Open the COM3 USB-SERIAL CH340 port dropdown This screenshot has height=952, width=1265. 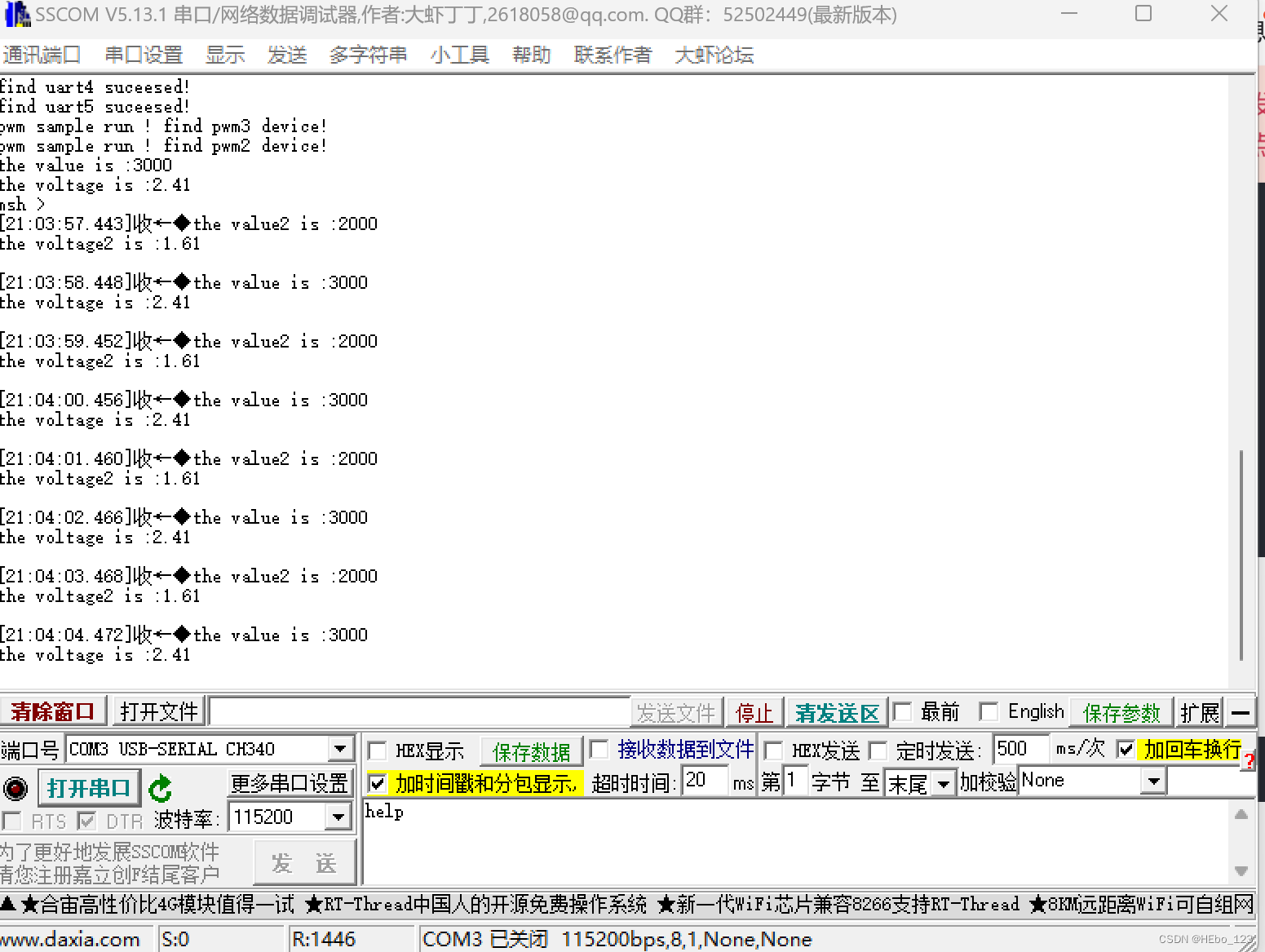(340, 748)
